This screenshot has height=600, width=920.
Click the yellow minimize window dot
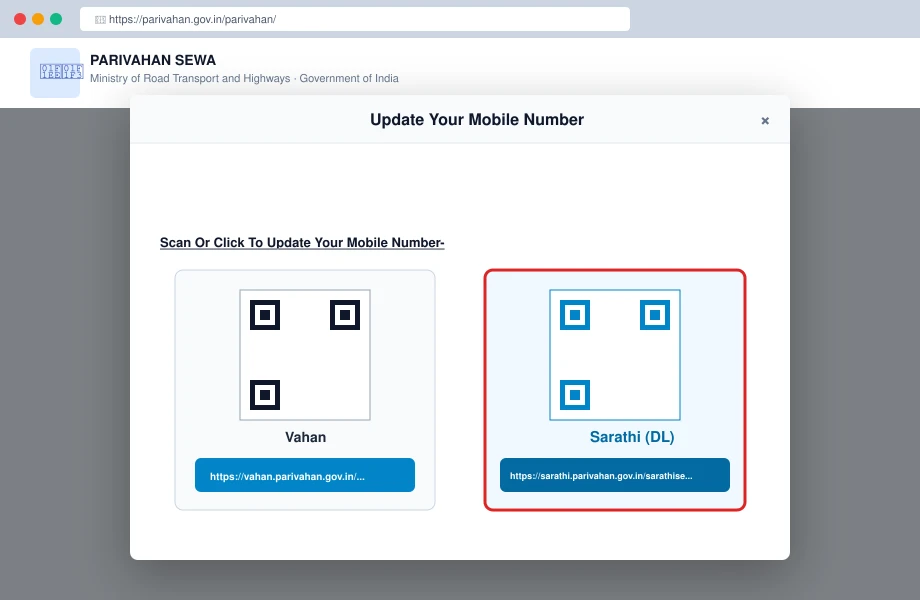(38, 19)
